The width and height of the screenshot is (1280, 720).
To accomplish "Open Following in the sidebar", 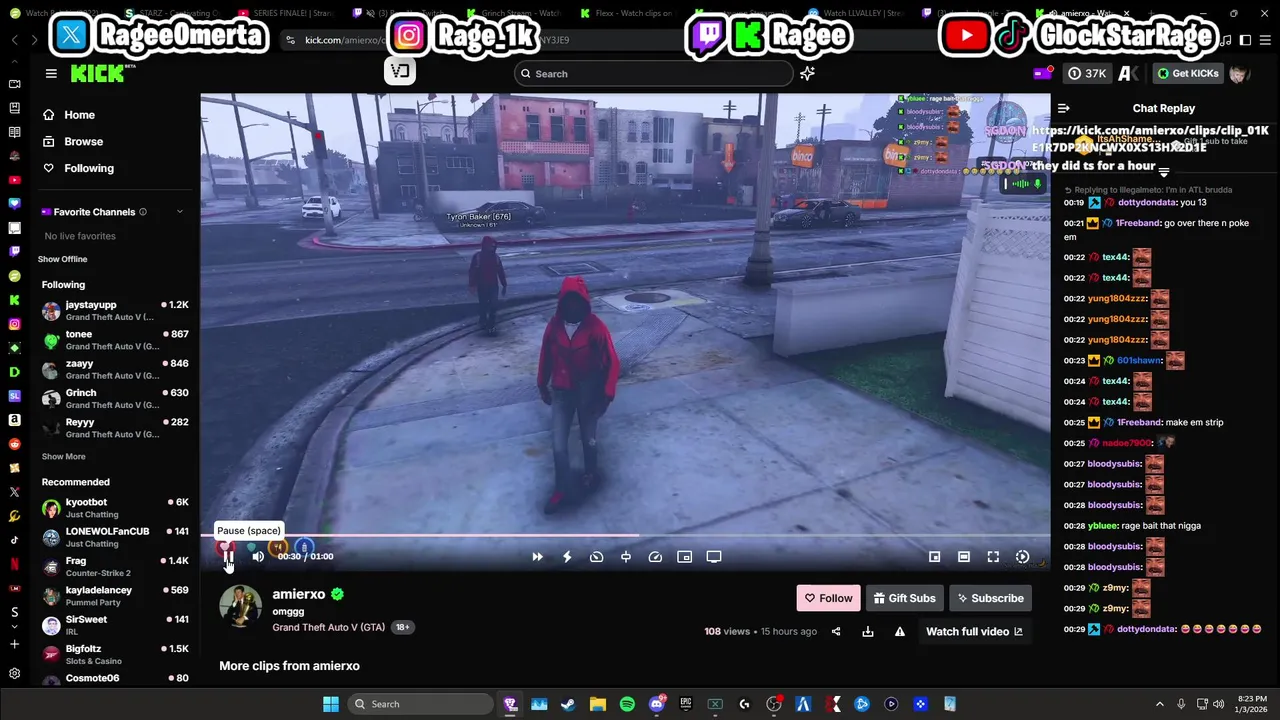I will [78, 168].
